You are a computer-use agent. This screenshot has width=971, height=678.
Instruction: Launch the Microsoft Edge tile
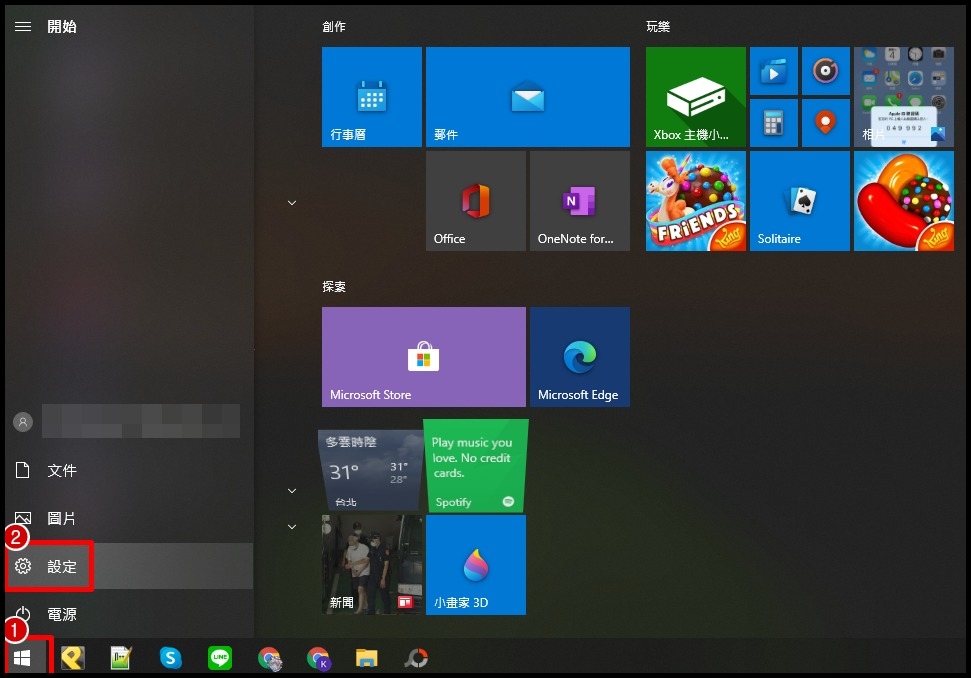[580, 357]
